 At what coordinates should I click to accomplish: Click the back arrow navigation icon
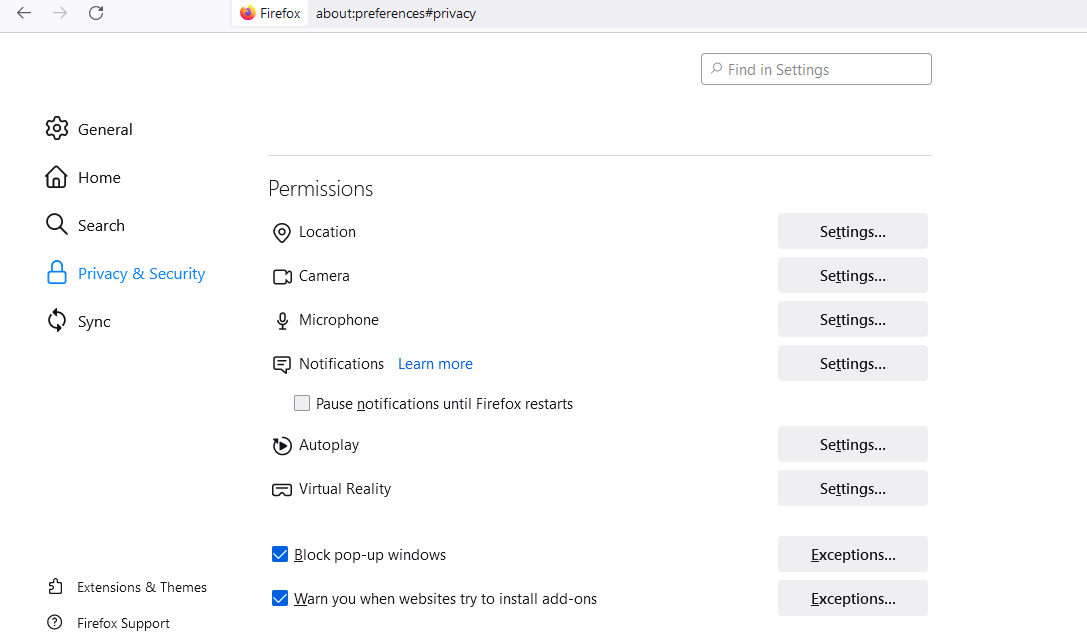click(24, 13)
